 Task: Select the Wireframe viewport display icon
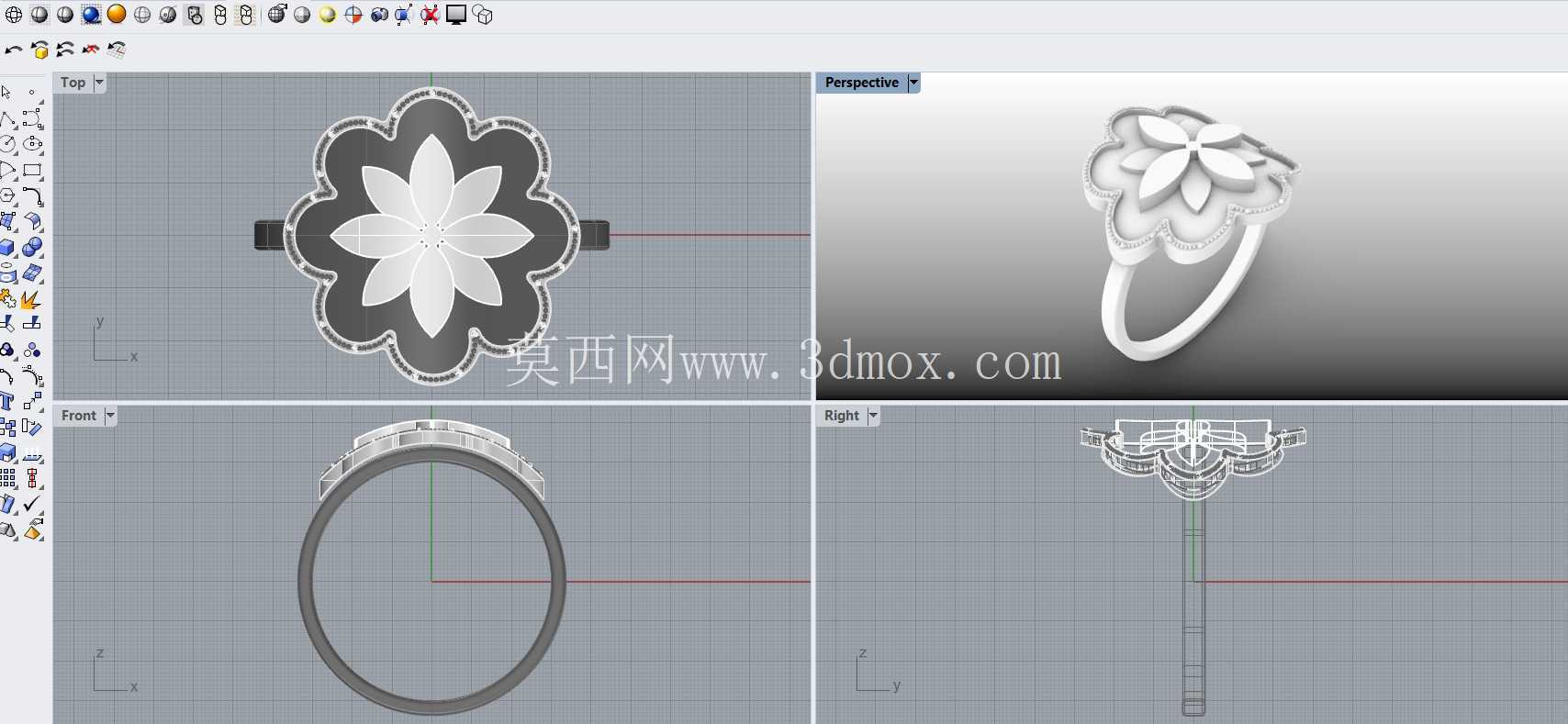(14, 15)
